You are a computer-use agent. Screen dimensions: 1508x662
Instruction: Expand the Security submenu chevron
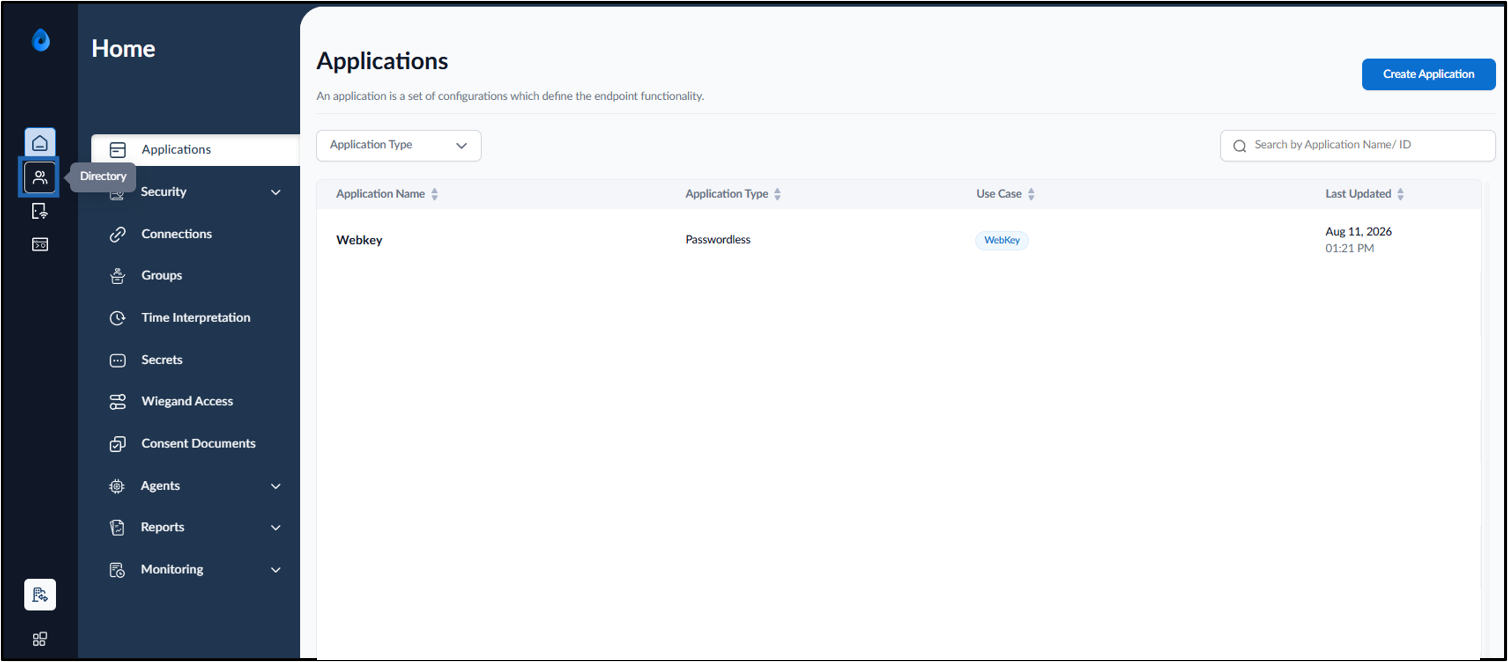276,192
